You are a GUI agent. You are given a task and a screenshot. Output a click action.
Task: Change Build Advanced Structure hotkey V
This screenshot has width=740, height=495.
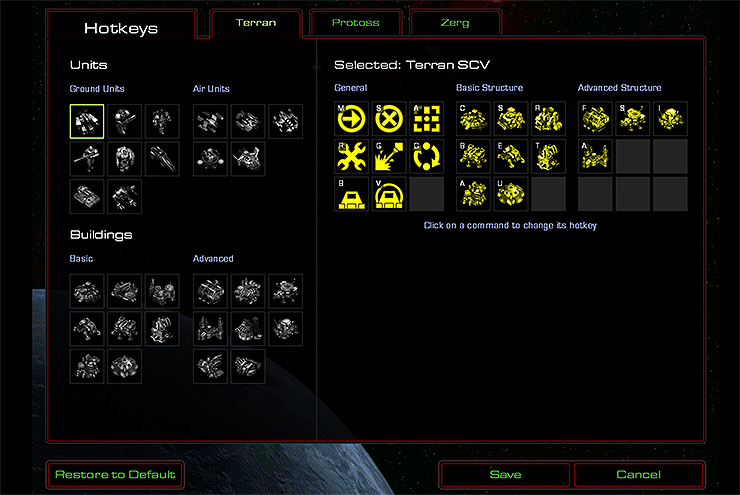point(389,194)
